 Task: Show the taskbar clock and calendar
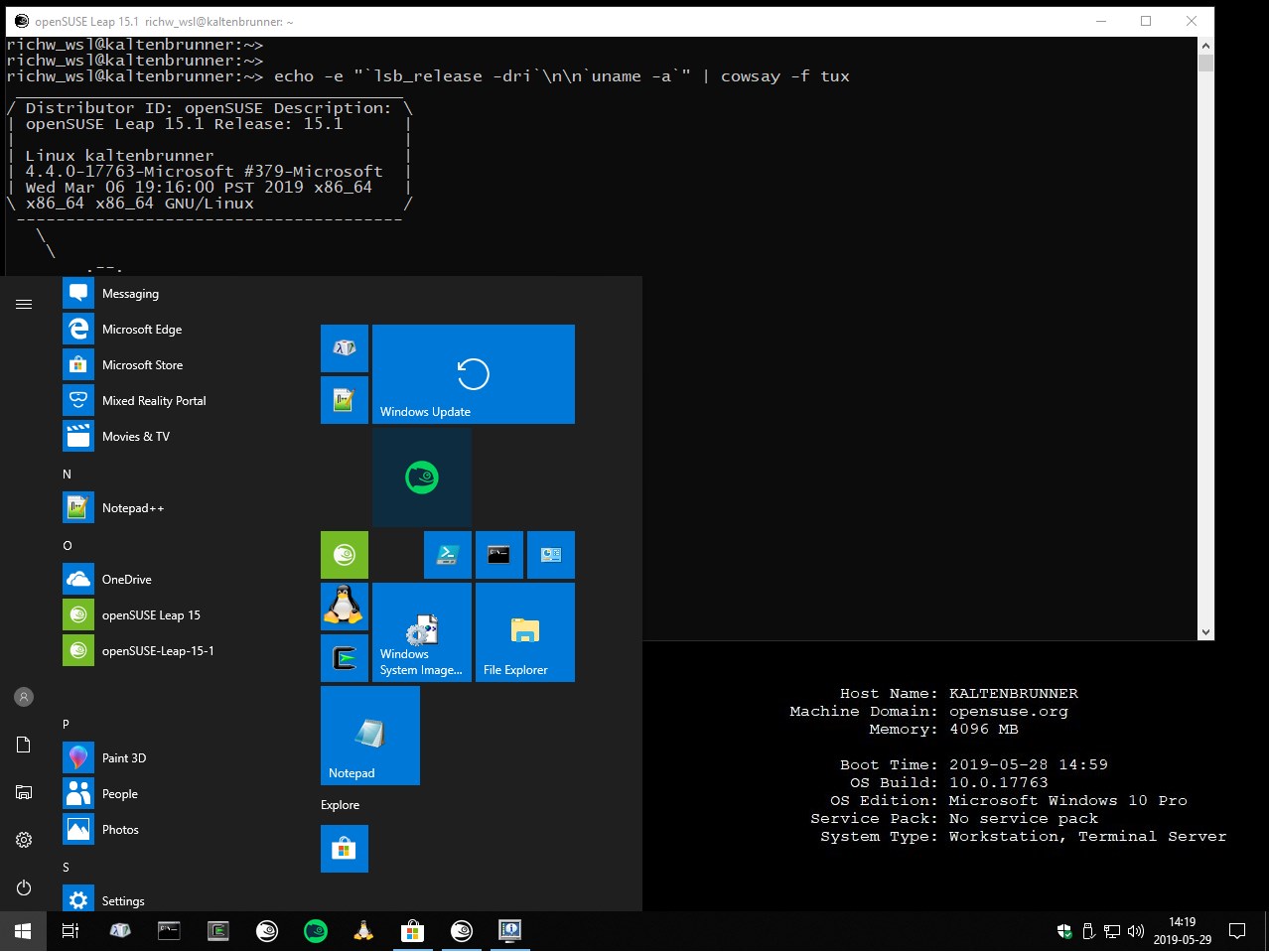tap(1182, 931)
